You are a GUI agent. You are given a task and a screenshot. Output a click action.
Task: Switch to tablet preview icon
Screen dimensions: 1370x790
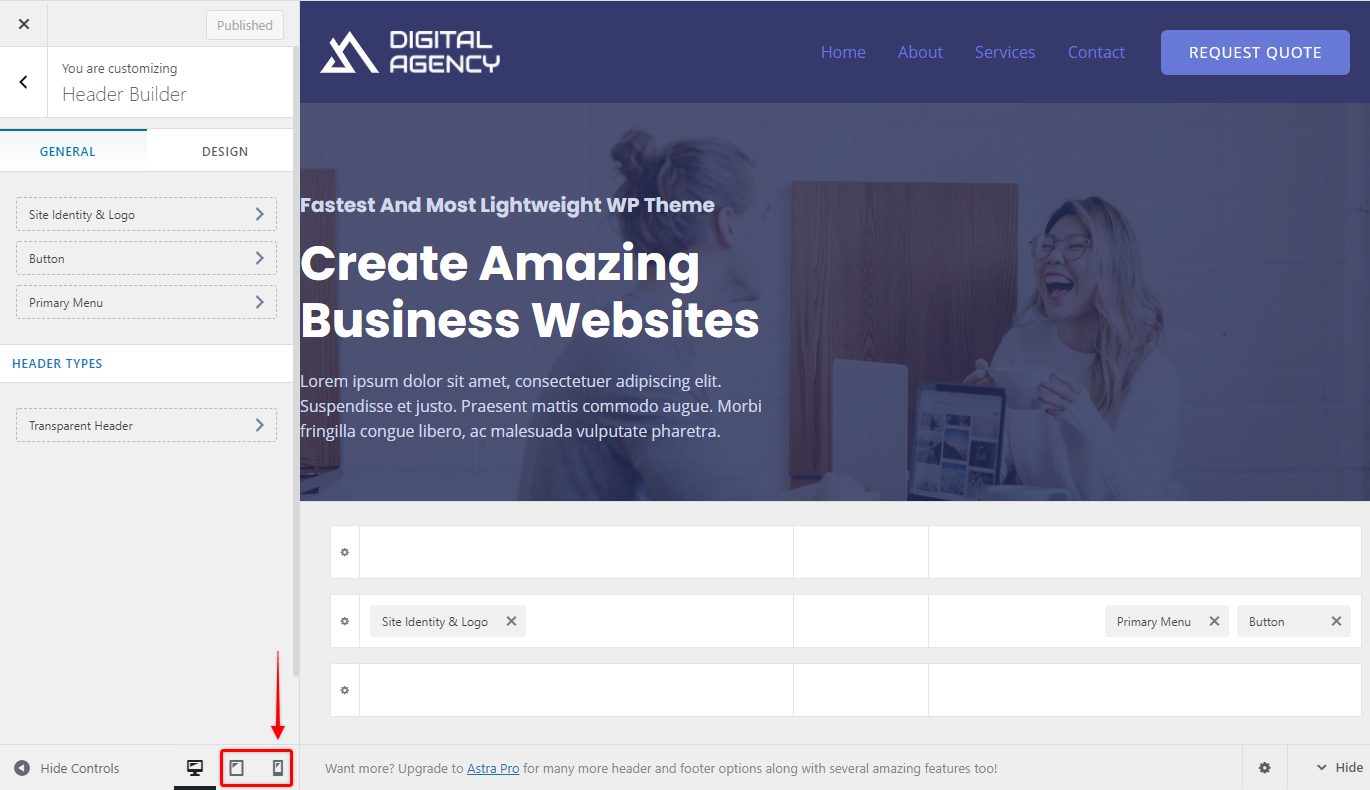pyautogui.click(x=237, y=768)
